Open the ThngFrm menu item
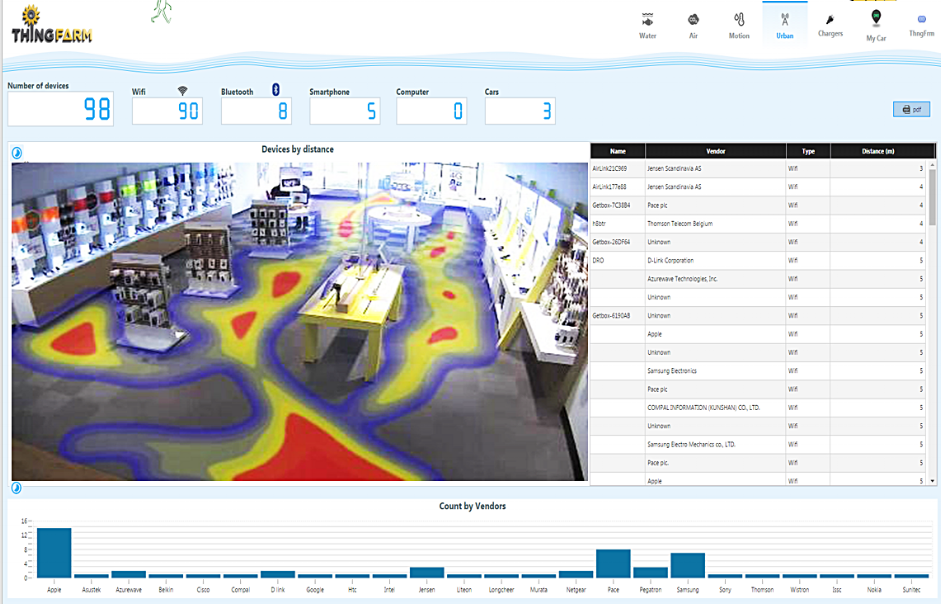The width and height of the screenshot is (941, 604). pyautogui.click(x=921, y=26)
